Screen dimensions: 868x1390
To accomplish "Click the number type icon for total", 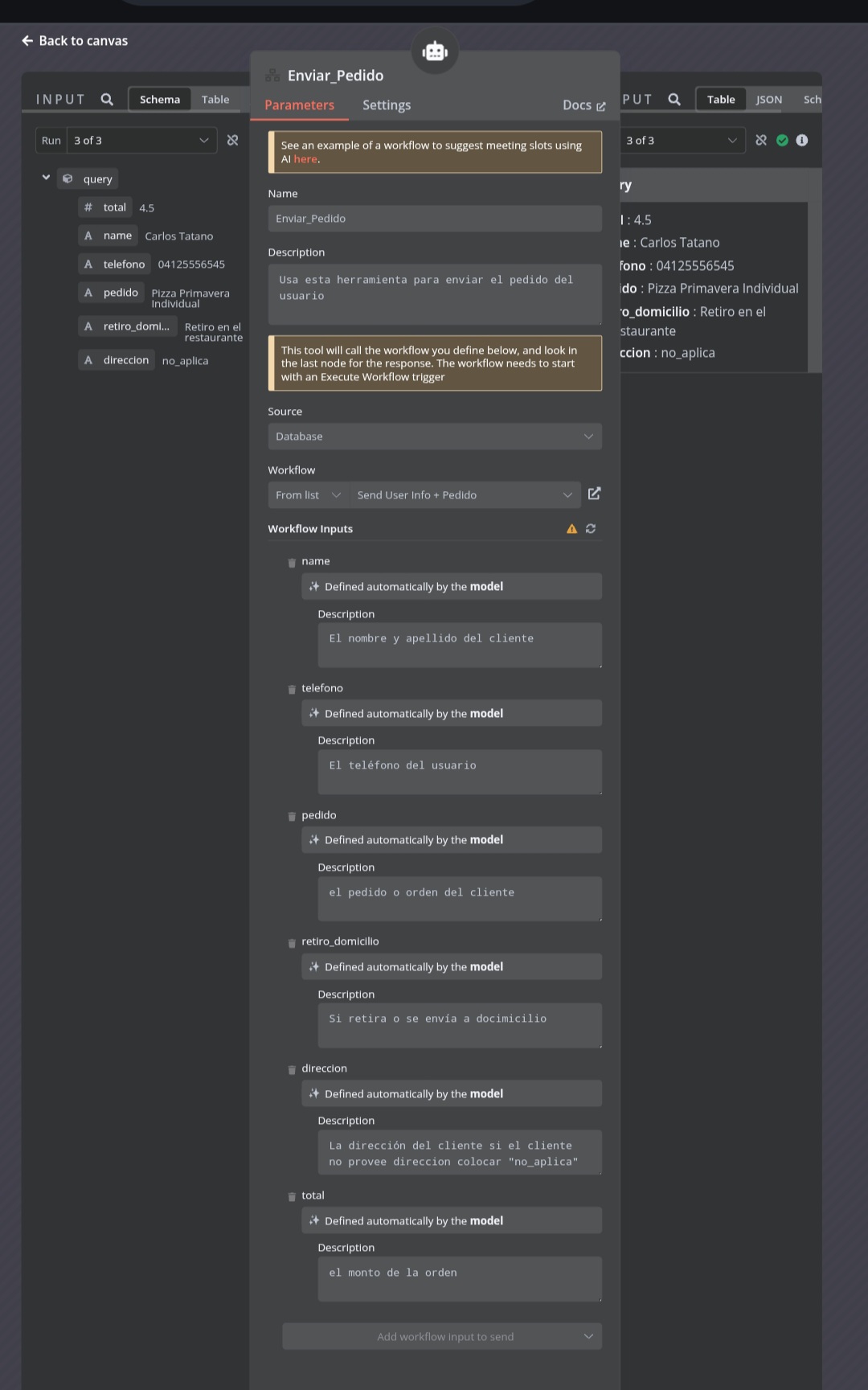I will (x=88, y=207).
